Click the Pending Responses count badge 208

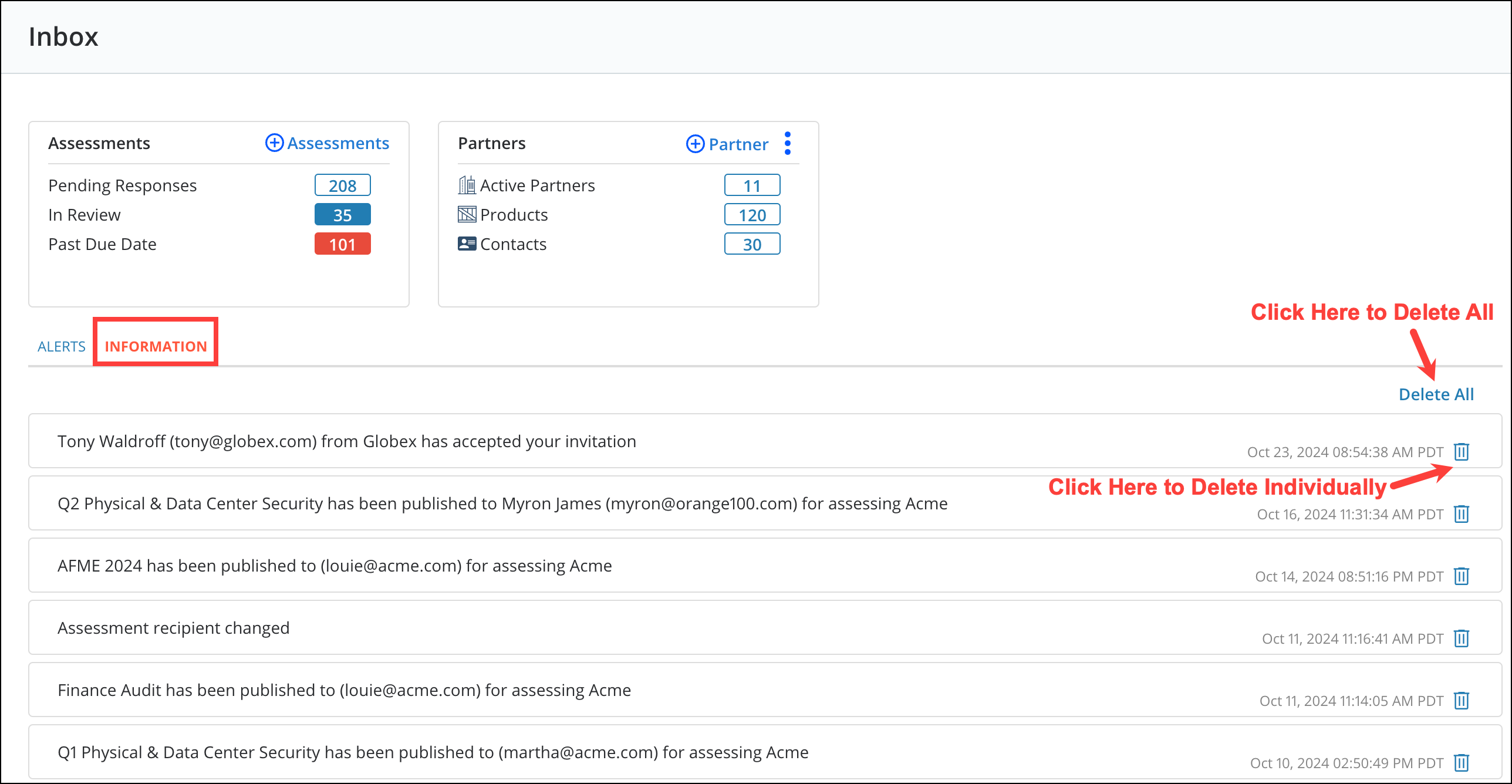pos(342,185)
